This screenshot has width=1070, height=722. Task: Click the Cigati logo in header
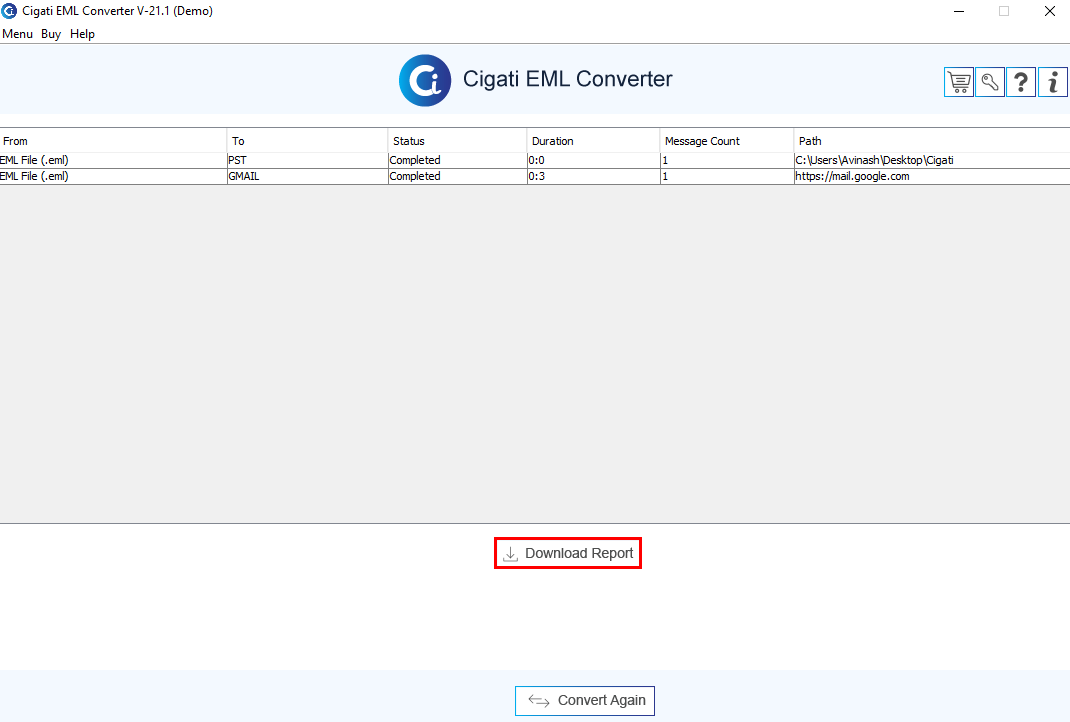click(425, 81)
